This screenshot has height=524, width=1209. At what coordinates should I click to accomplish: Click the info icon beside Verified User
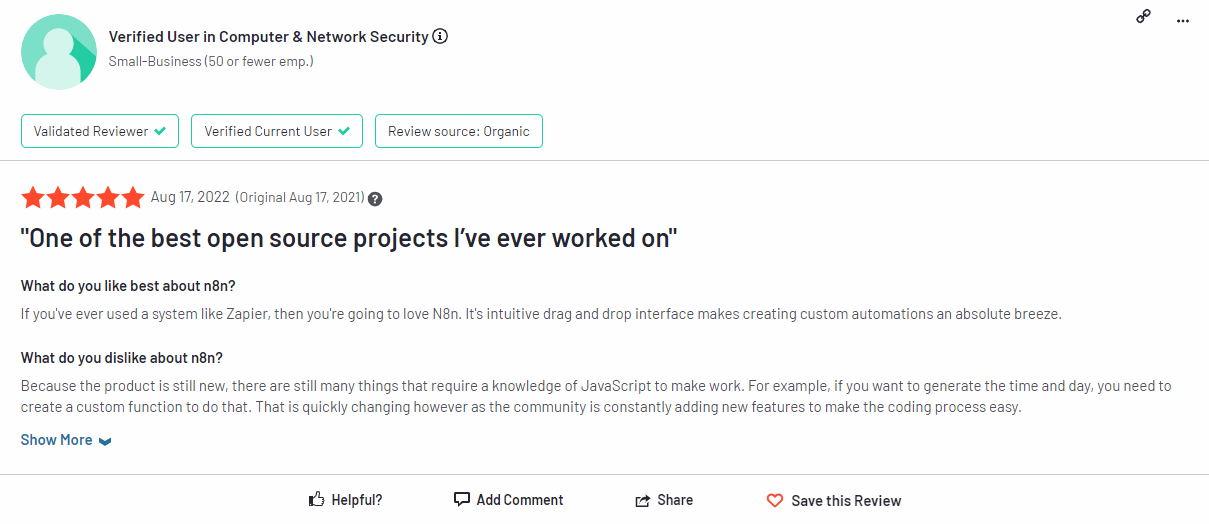click(440, 37)
